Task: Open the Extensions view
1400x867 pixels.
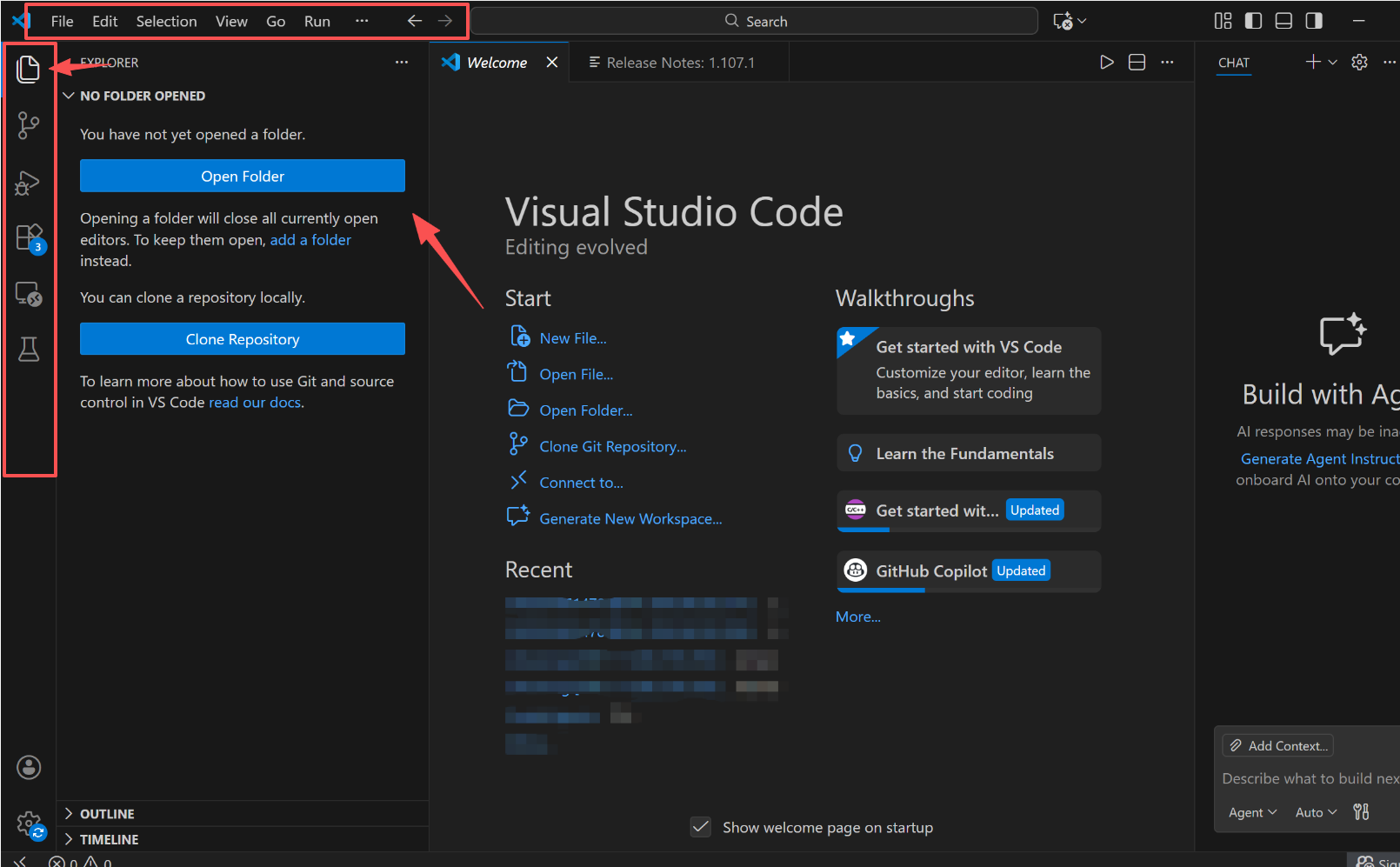Action: [29, 237]
